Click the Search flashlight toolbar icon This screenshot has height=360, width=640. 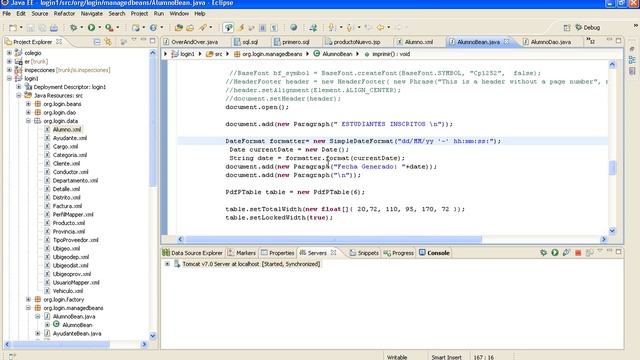(x=203, y=28)
